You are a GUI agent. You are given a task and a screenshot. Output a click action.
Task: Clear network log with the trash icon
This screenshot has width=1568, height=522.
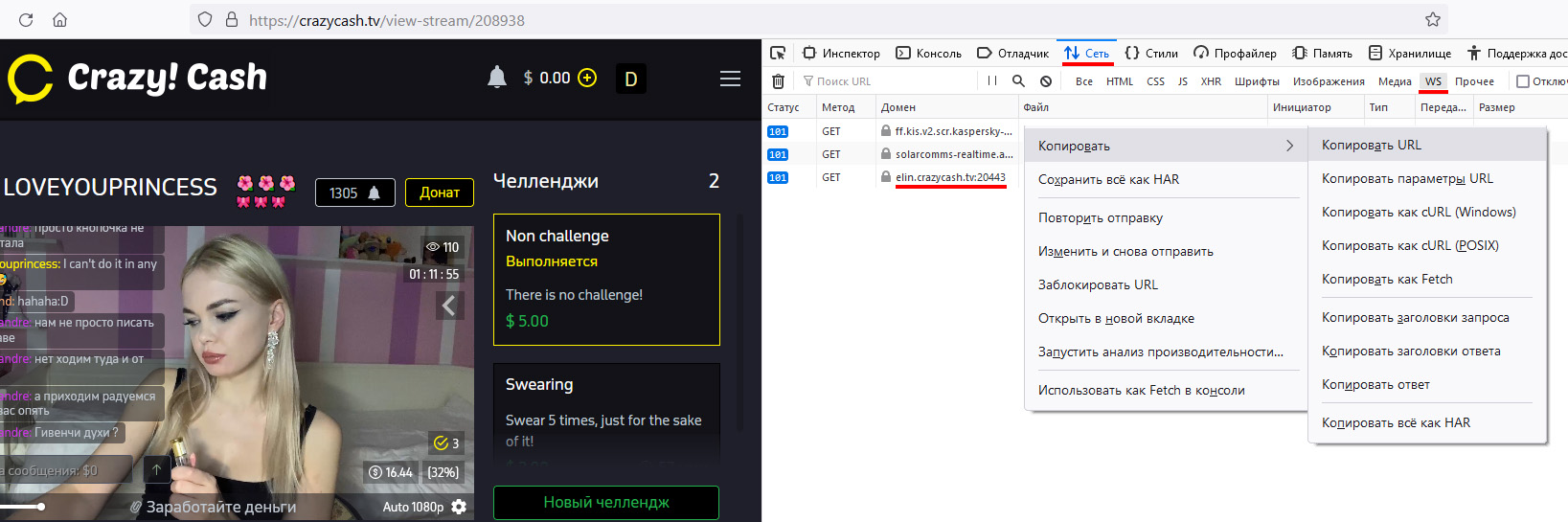[778, 81]
